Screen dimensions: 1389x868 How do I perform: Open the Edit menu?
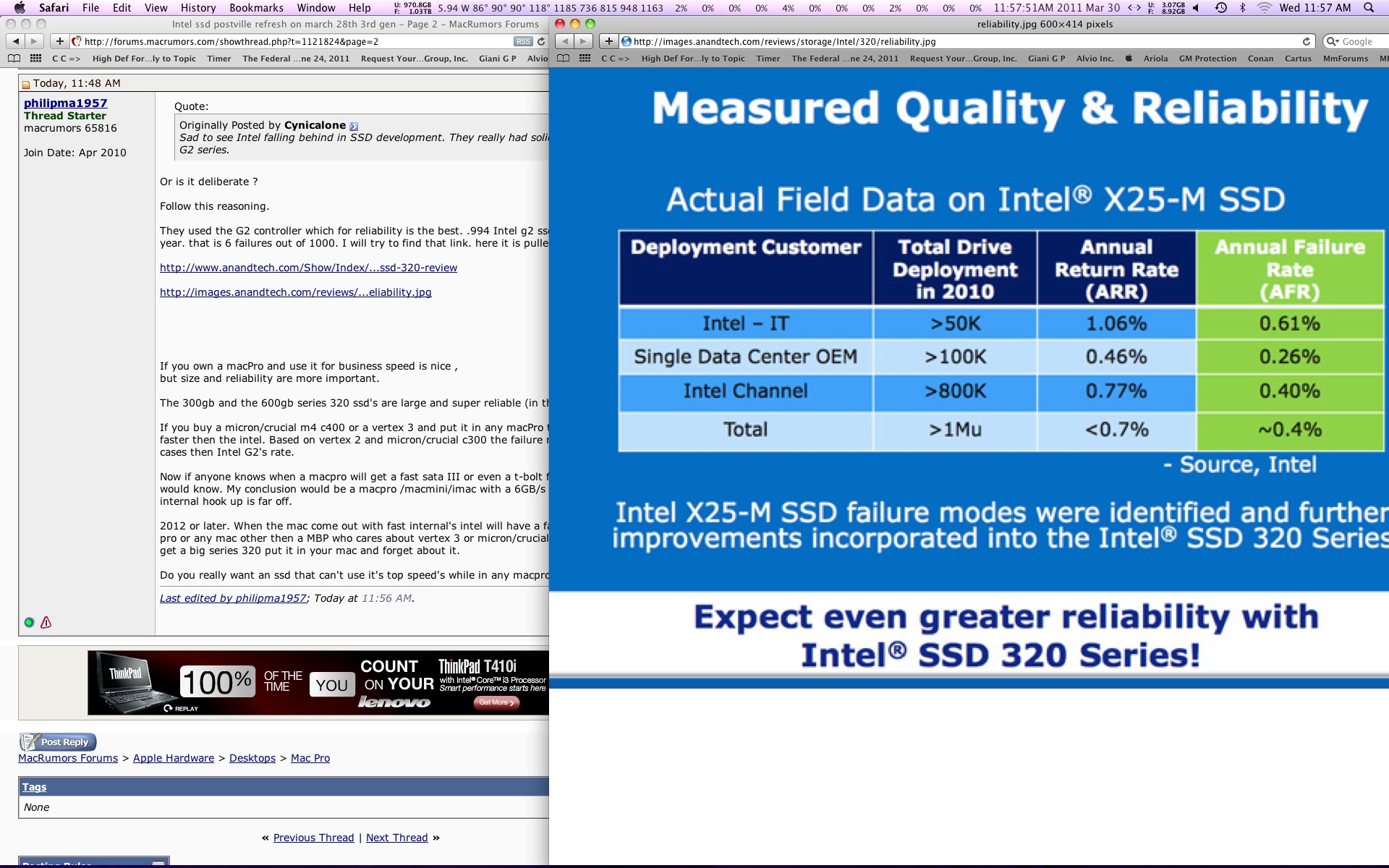point(122,7)
